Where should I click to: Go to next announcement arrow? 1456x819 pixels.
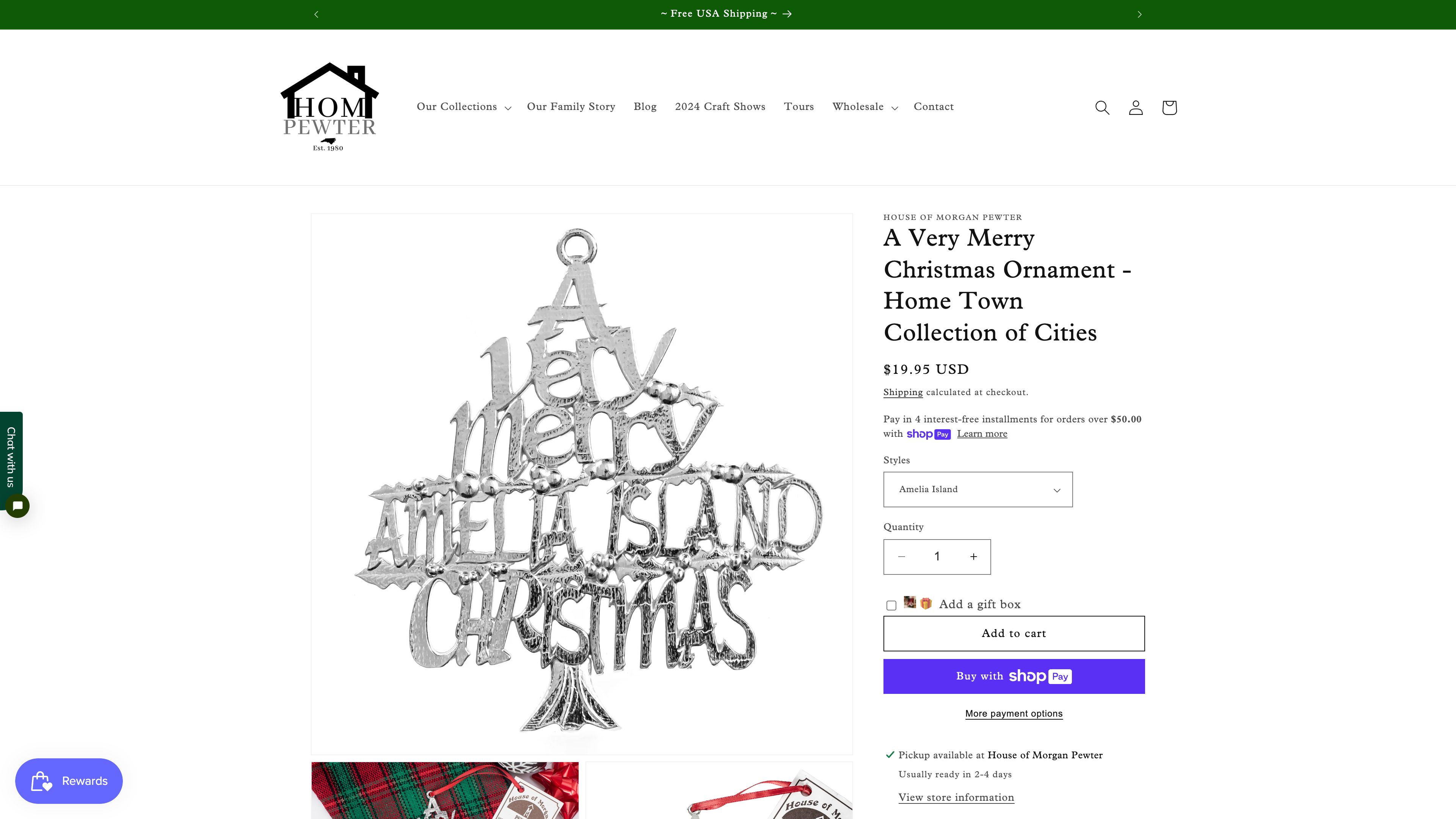pos(1139,14)
